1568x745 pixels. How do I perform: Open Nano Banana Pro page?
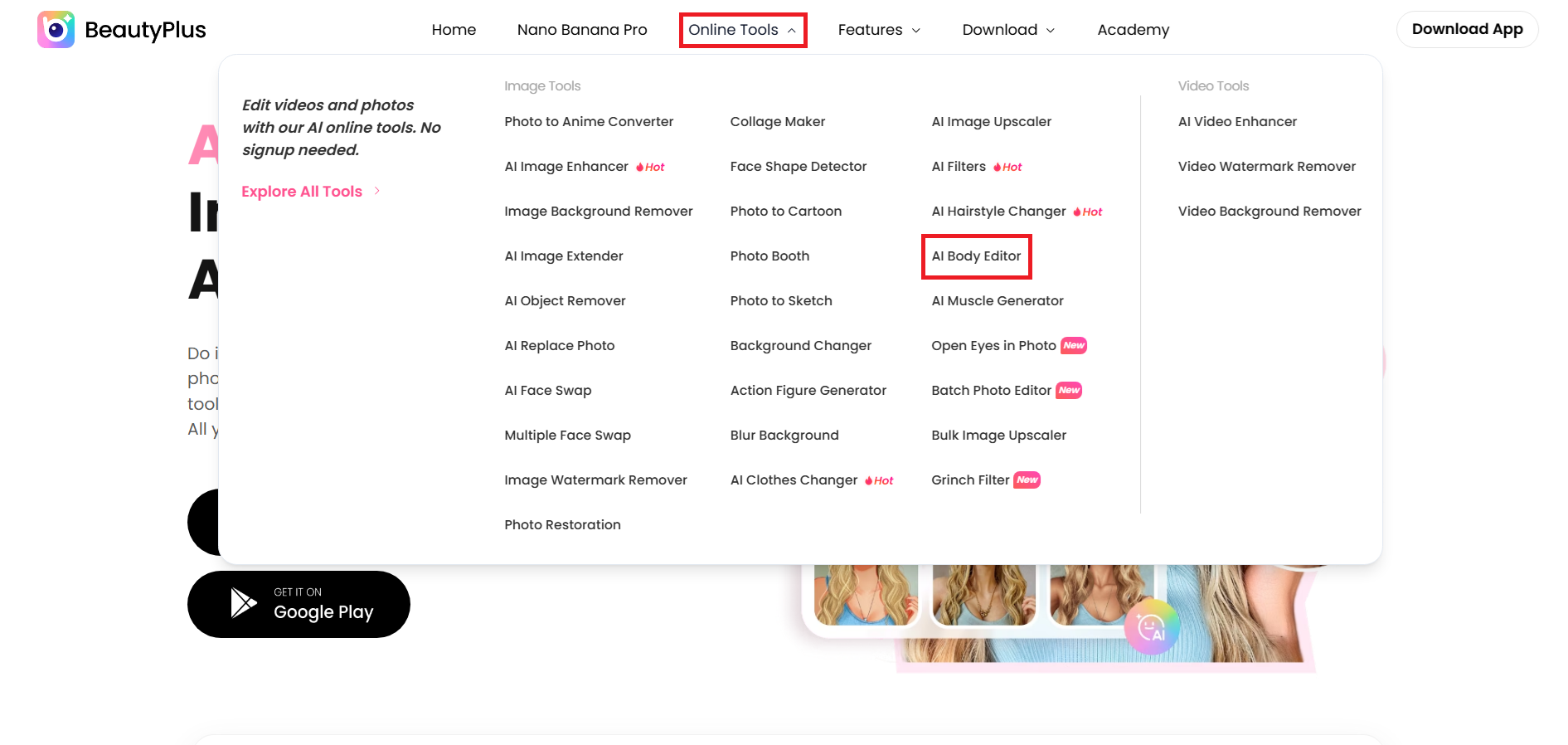tap(582, 30)
